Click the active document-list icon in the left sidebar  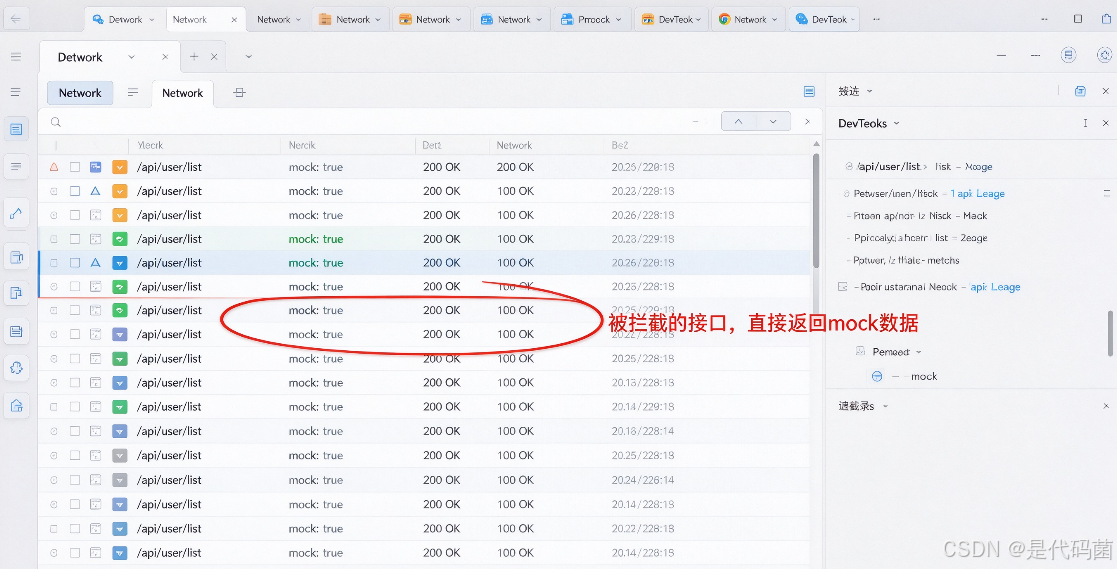[x=16, y=130]
